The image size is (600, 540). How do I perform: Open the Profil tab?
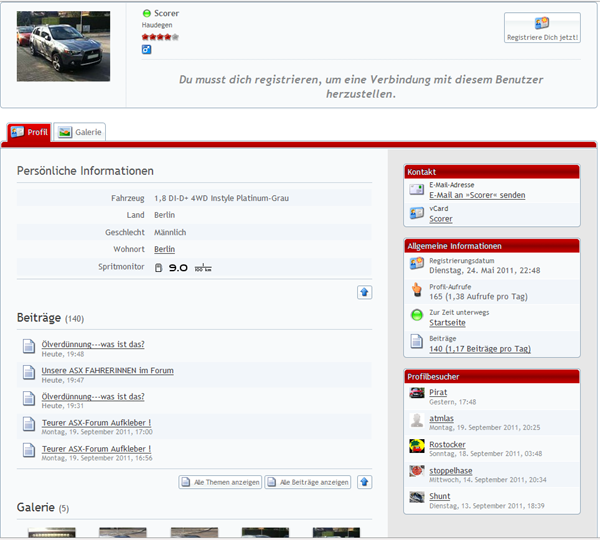tap(30, 132)
